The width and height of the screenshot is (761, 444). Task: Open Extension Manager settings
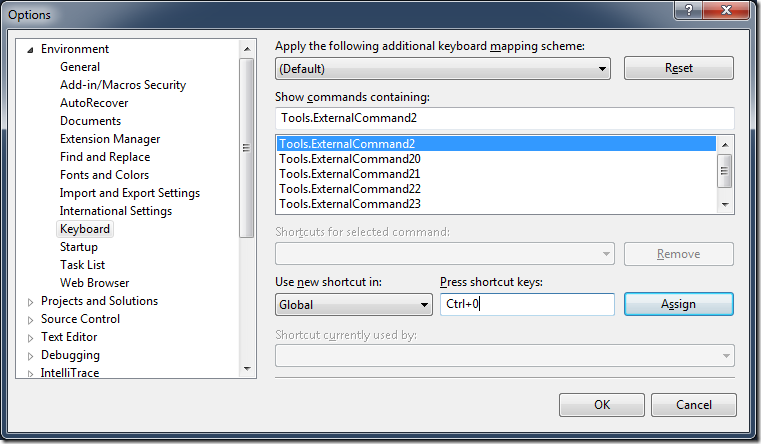click(x=110, y=139)
